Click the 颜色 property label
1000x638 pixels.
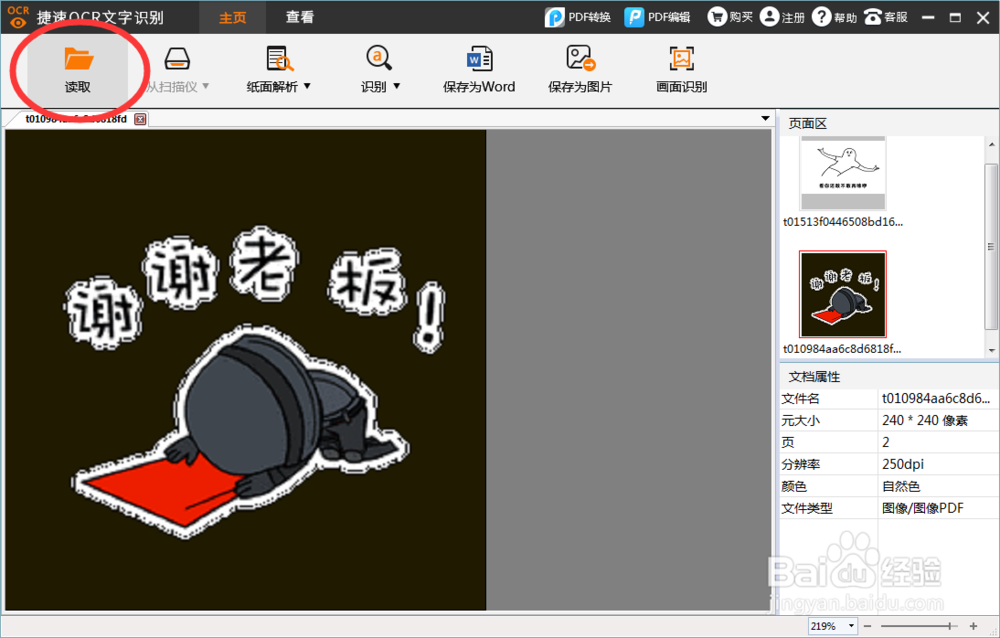(794, 486)
